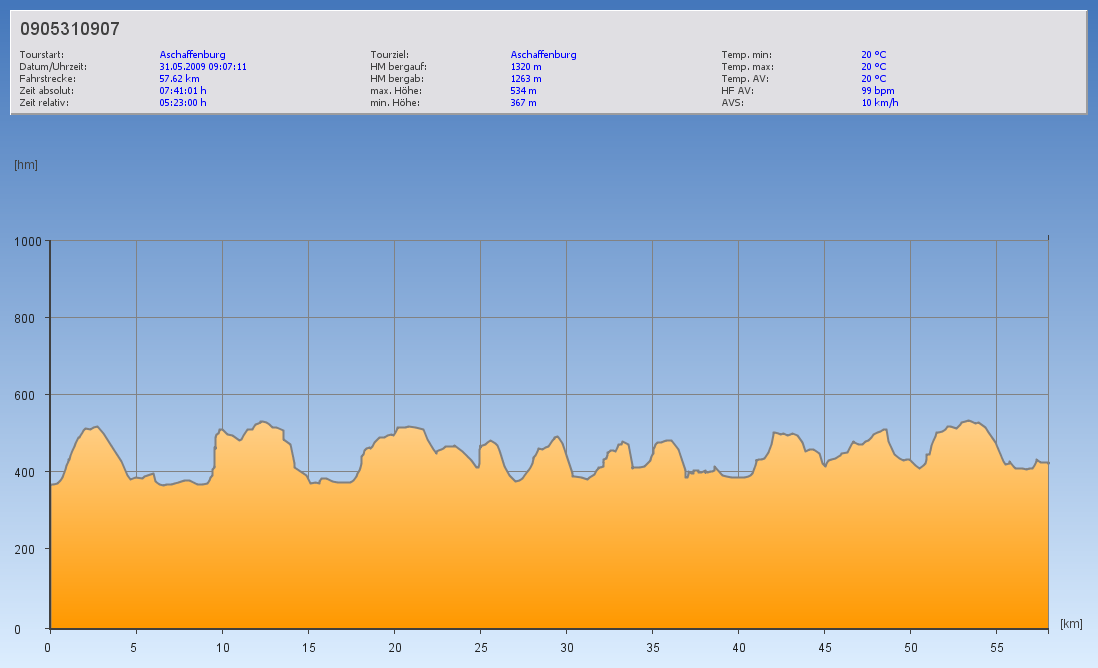1098x668 pixels.
Task: Click the HF AV value 99 bpm
Action: pyautogui.click(x=878, y=90)
